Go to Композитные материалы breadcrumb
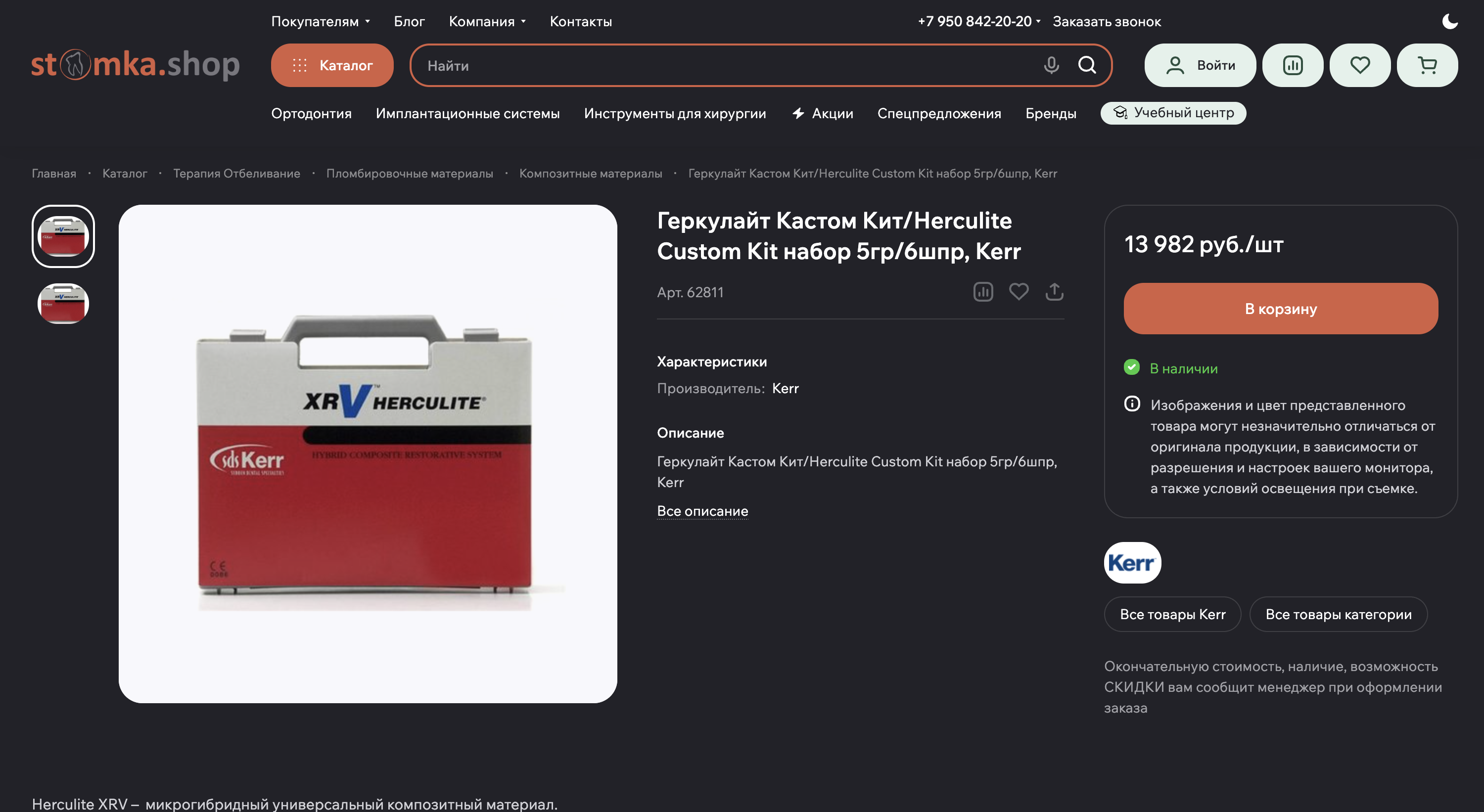The height and width of the screenshot is (812, 1484). coord(591,174)
